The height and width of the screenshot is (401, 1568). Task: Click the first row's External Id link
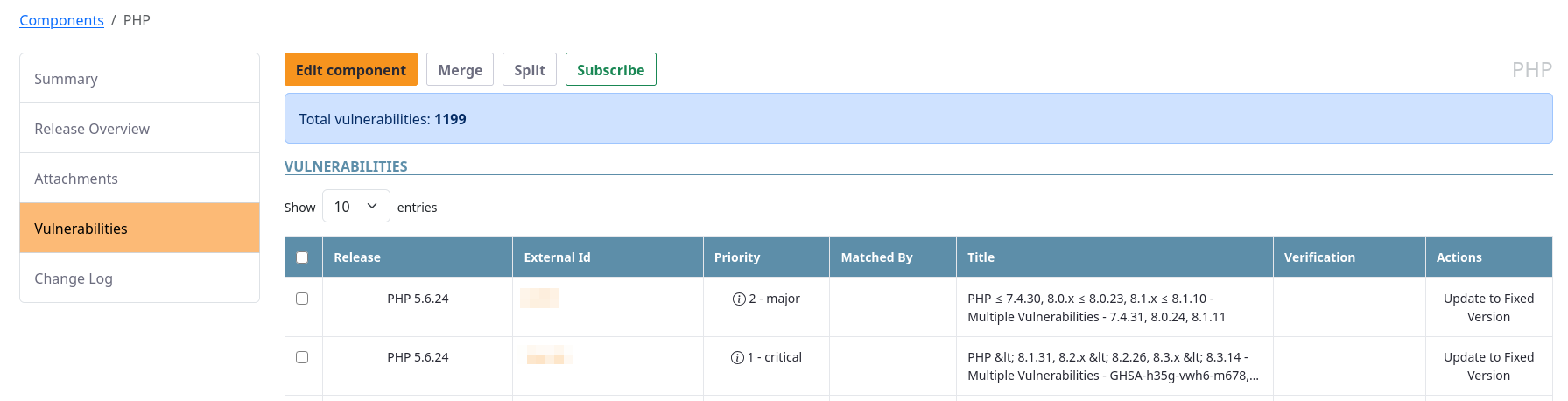click(539, 299)
